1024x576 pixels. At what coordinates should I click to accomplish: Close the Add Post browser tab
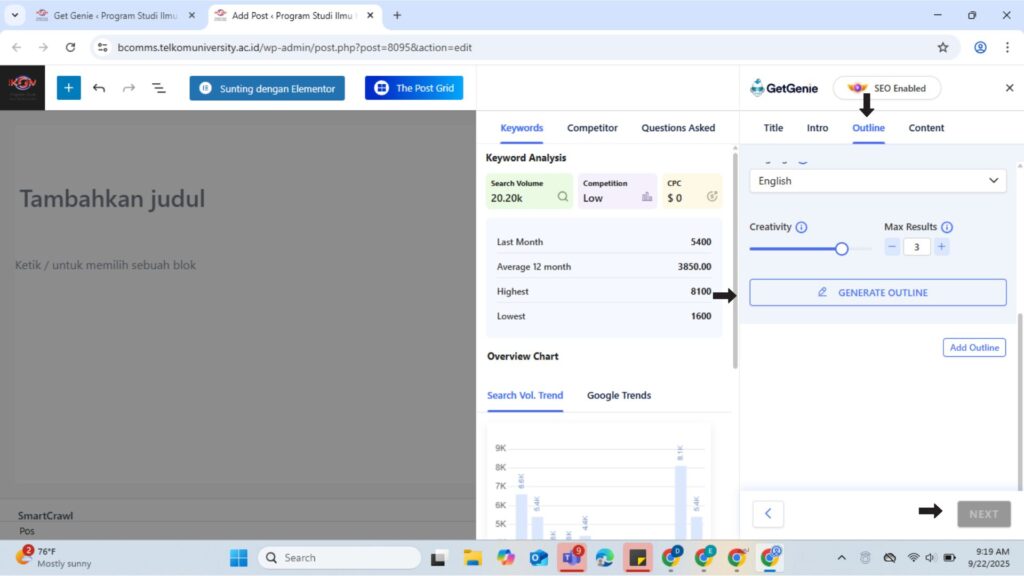pyautogui.click(x=370, y=15)
